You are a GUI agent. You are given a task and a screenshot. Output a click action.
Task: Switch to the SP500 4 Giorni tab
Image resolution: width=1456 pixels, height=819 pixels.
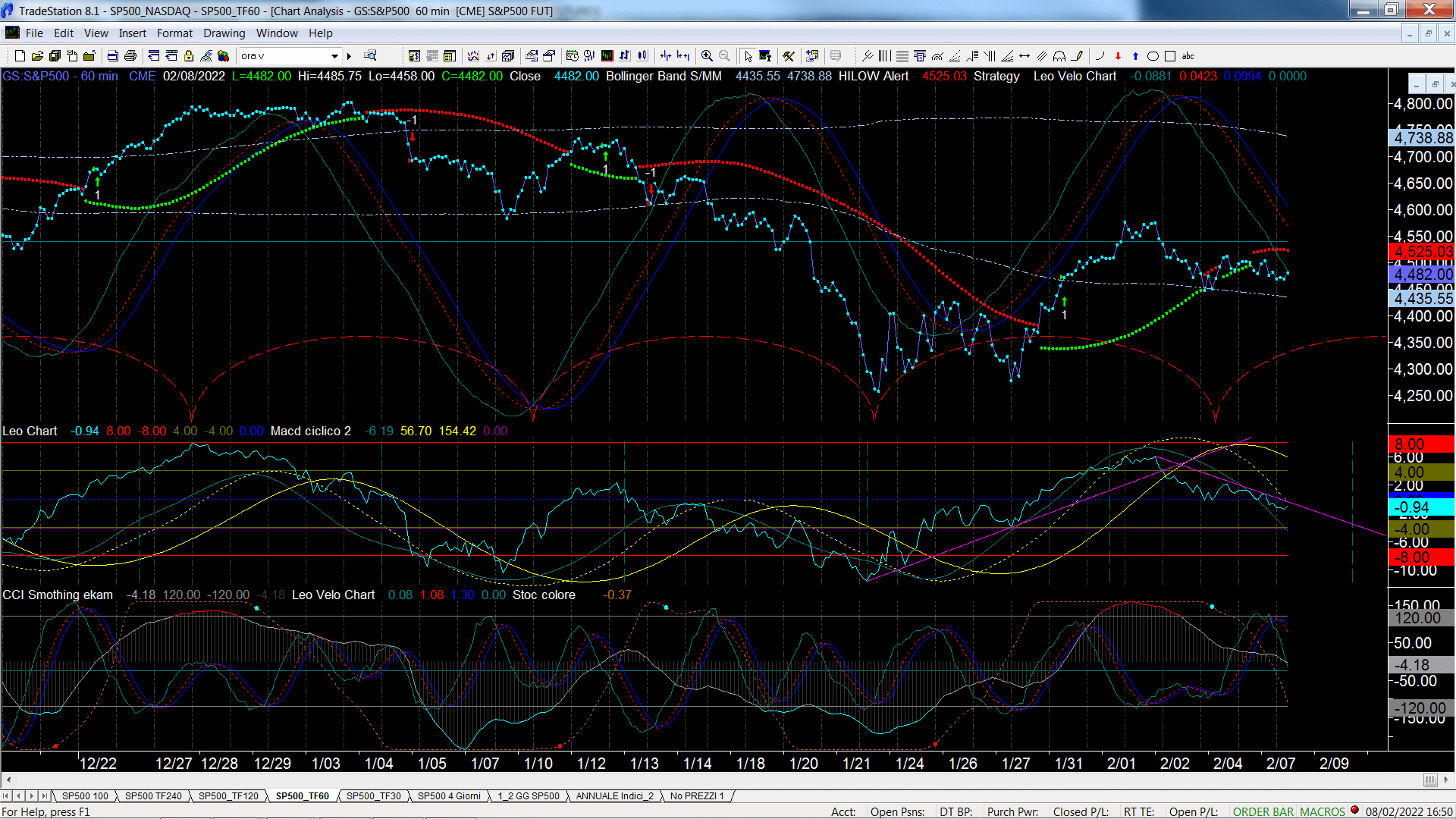pyautogui.click(x=449, y=796)
